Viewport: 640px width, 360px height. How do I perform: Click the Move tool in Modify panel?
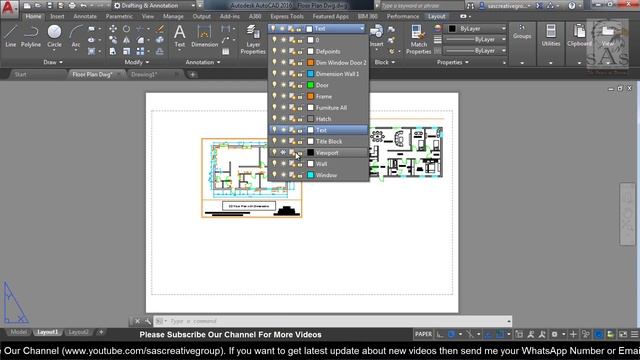[x=113, y=29]
